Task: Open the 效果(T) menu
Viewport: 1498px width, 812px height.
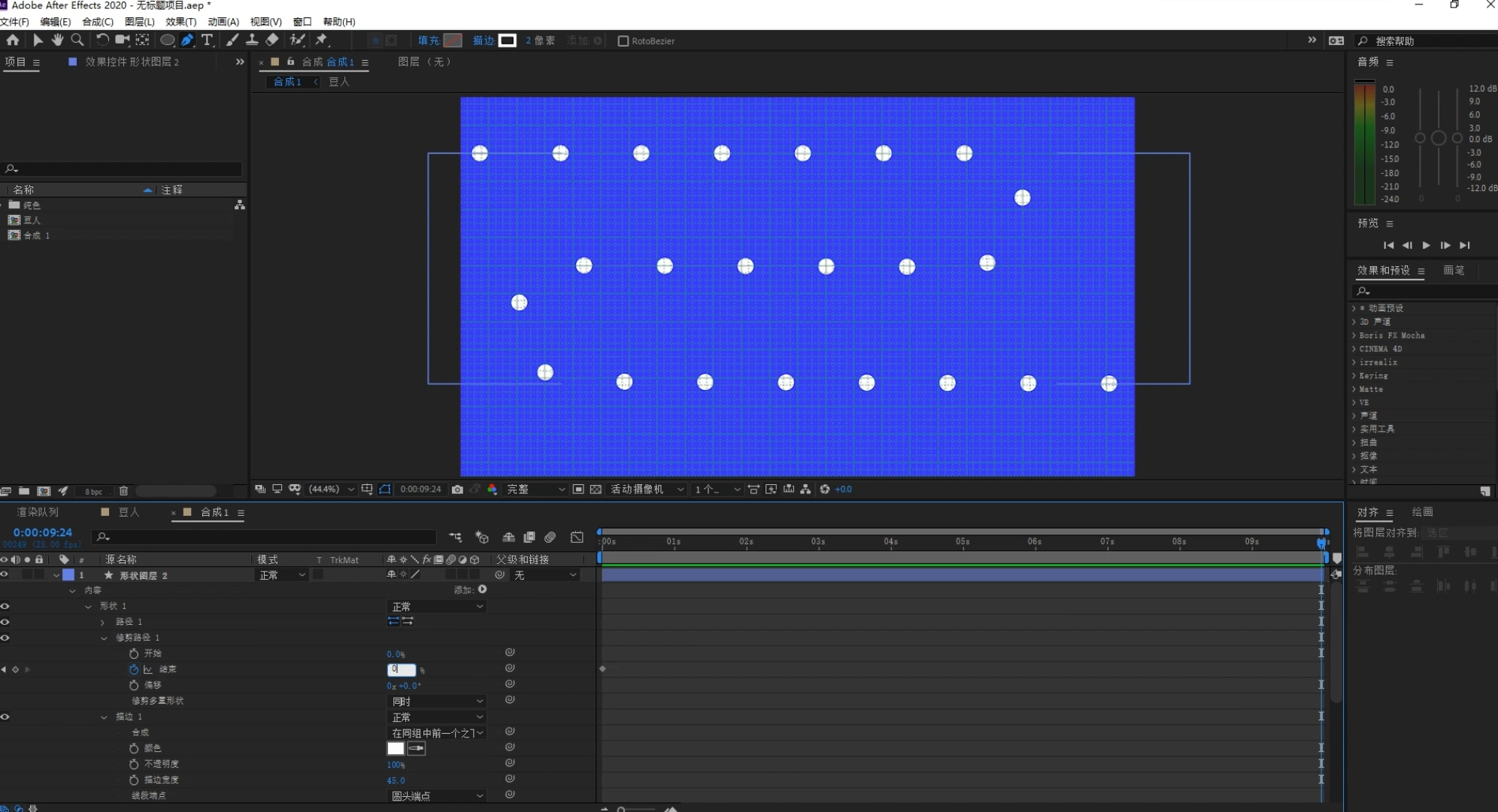Action: tap(181, 22)
